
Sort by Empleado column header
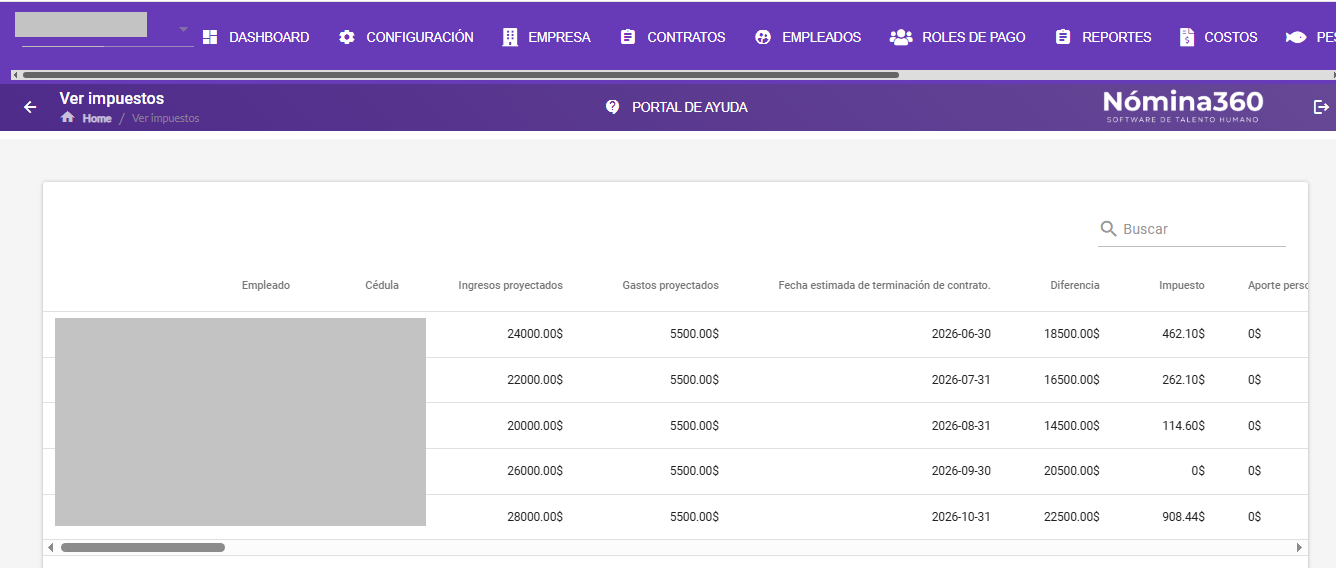(266, 285)
